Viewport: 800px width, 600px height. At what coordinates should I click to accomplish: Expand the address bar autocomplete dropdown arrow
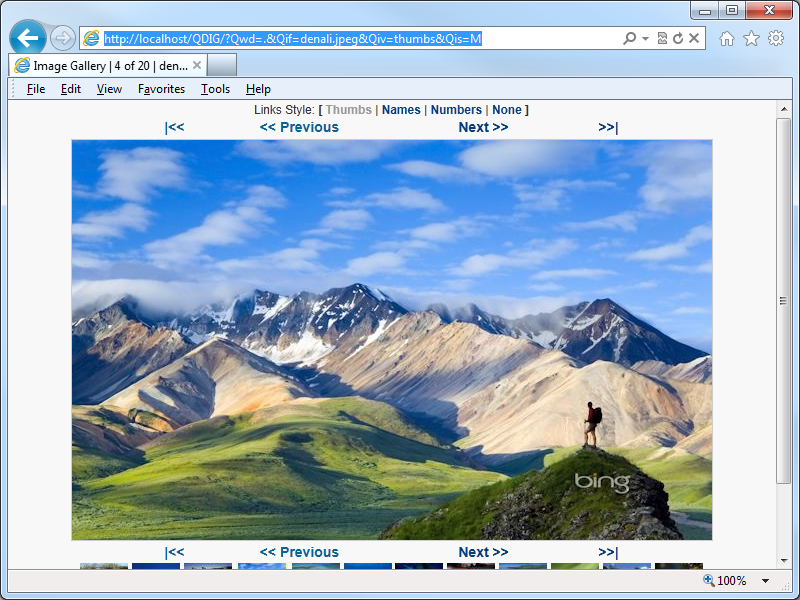[645, 38]
